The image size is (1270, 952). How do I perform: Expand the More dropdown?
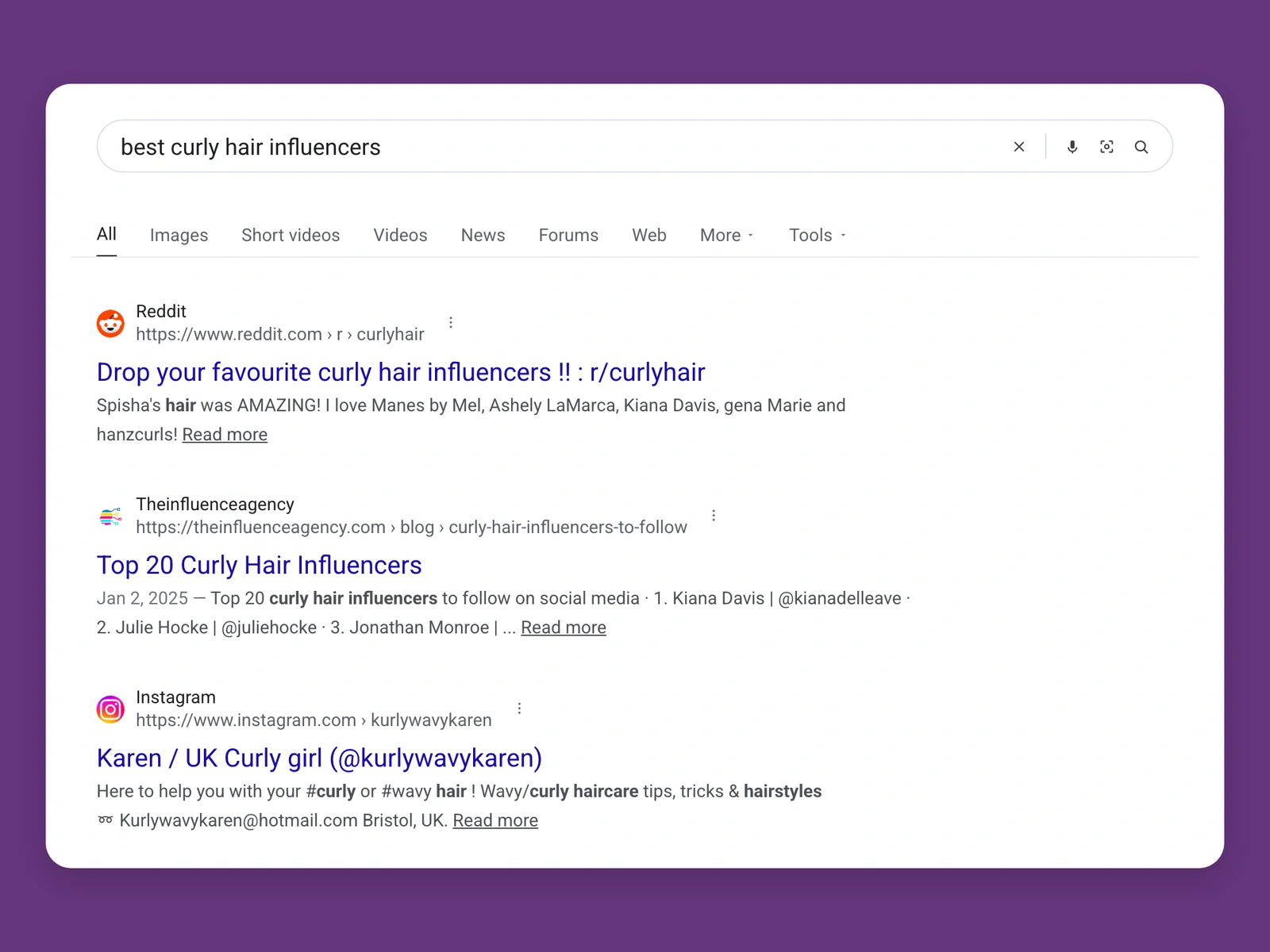pos(727,236)
